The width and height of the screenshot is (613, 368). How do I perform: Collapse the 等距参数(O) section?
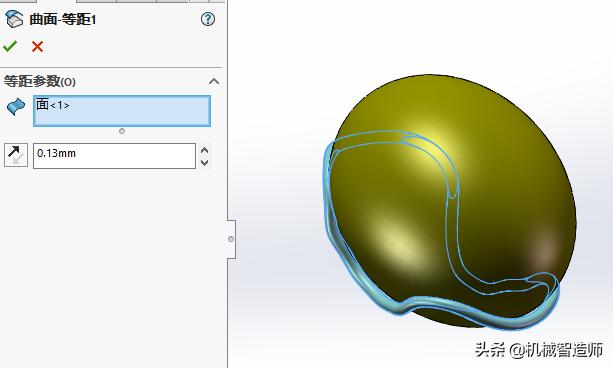click(x=214, y=81)
